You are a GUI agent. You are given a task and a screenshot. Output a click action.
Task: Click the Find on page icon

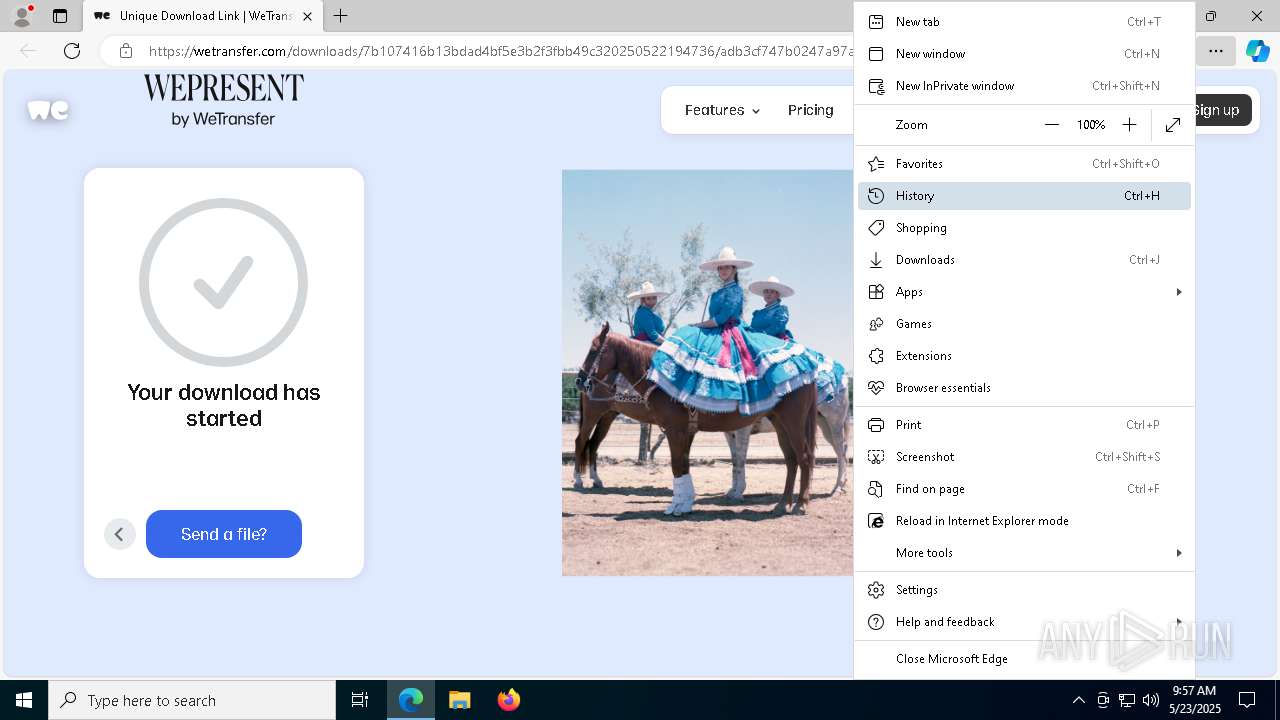click(x=876, y=489)
